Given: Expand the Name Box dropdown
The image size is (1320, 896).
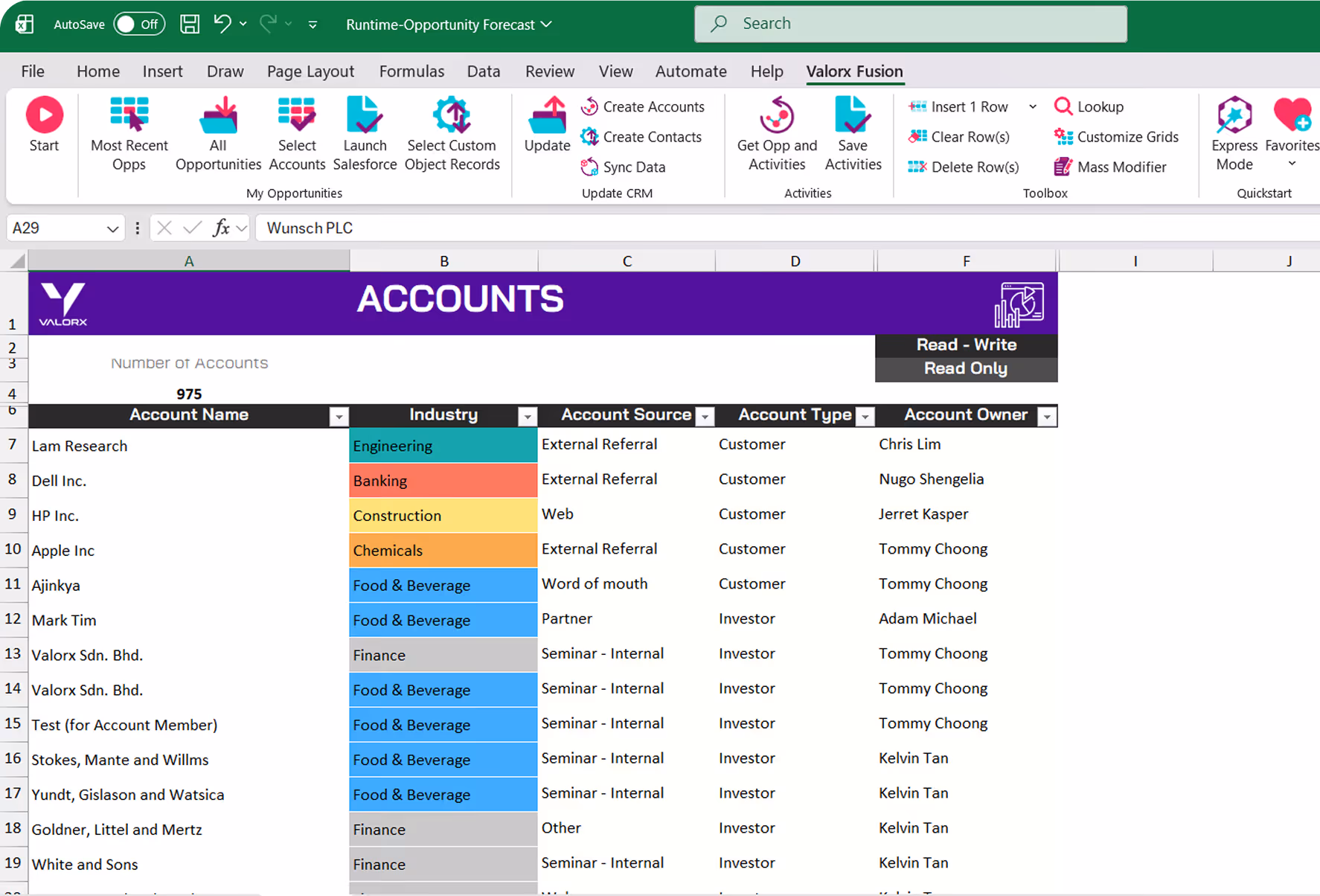Looking at the screenshot, I should pyautogui.click(x=112, y=228).
